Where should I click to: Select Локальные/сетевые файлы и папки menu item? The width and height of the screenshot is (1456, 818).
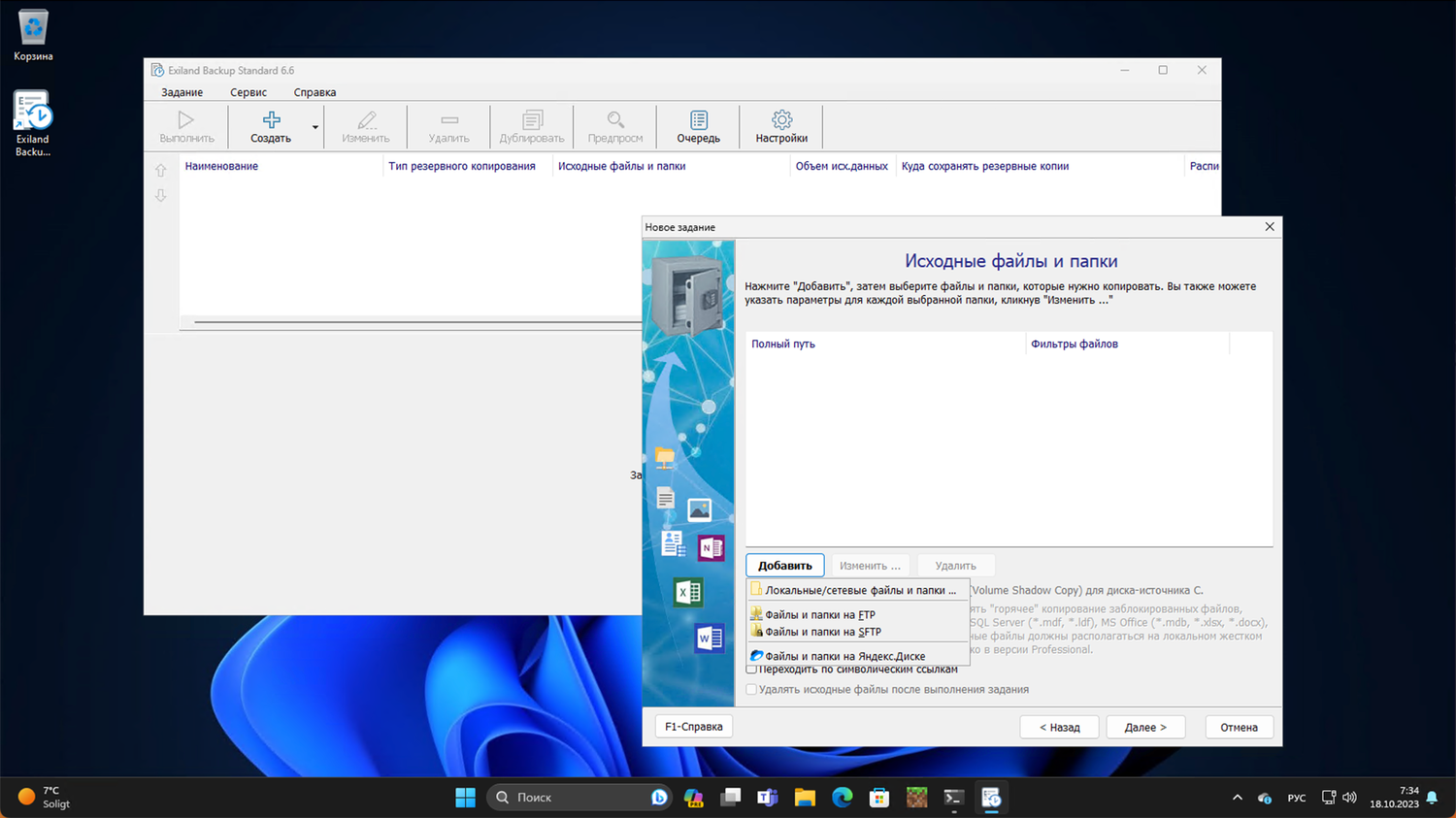pyautogui.click(x=859, y=590)
